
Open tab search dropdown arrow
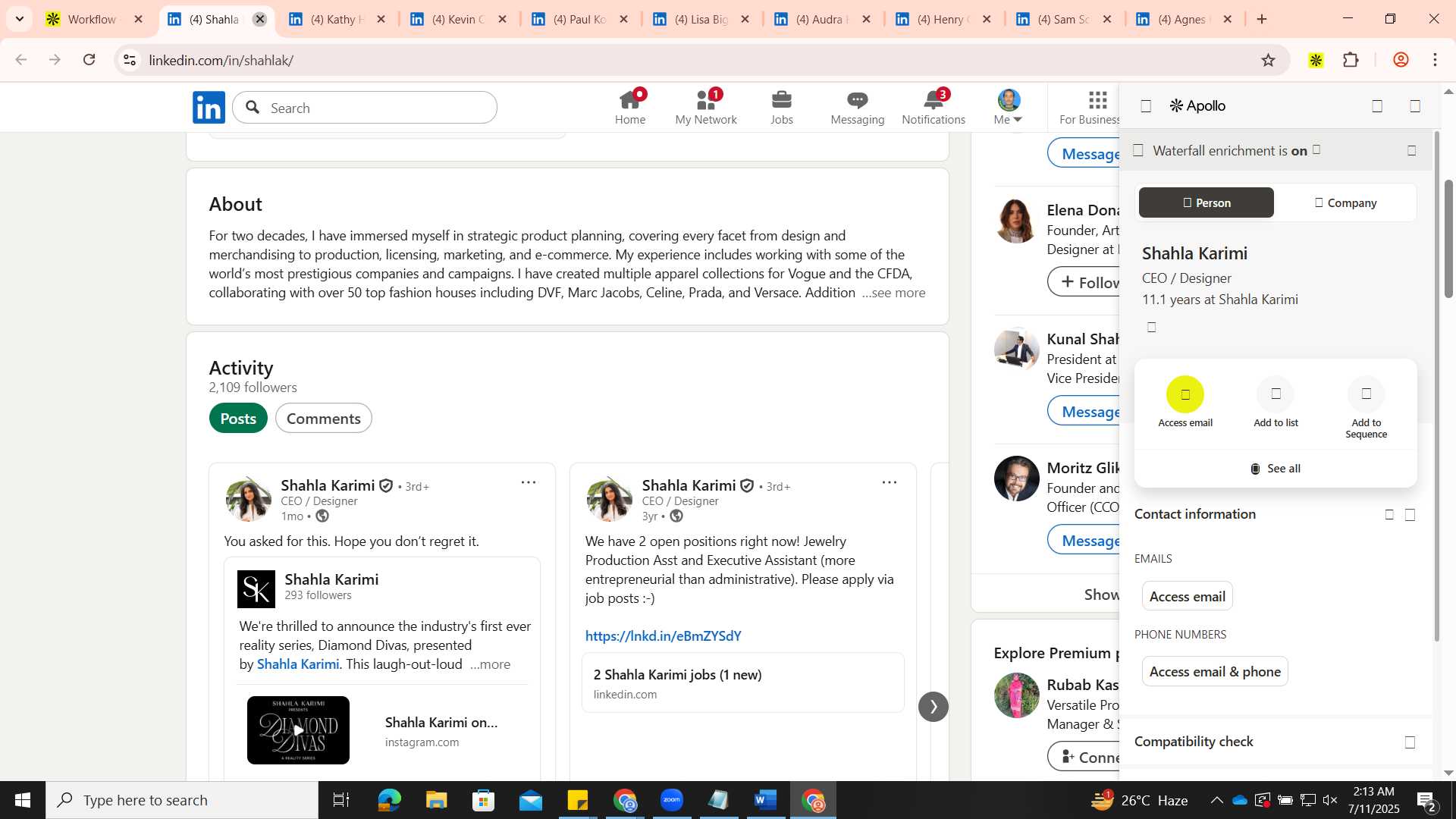point(19,19)
